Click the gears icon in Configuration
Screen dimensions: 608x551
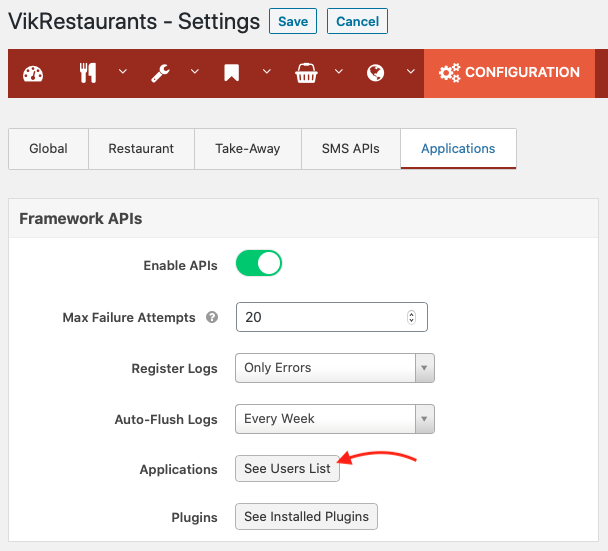(449, 73)
